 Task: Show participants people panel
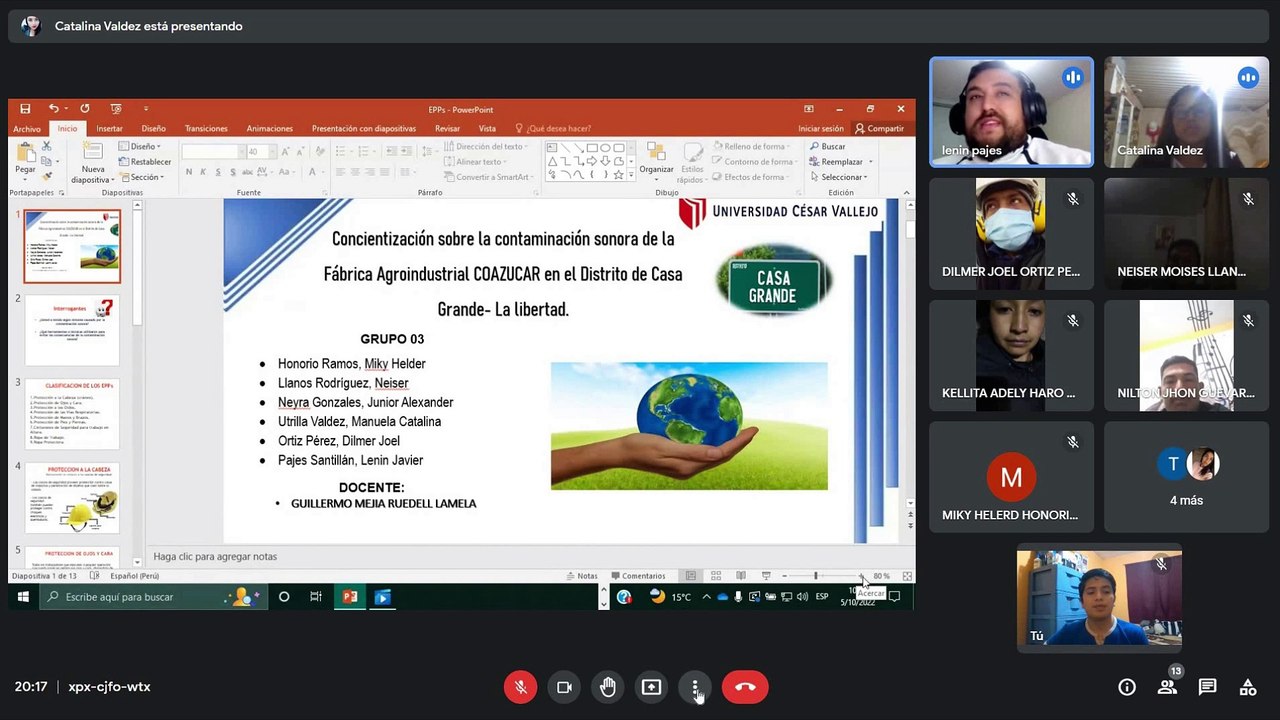[1167, 687]
